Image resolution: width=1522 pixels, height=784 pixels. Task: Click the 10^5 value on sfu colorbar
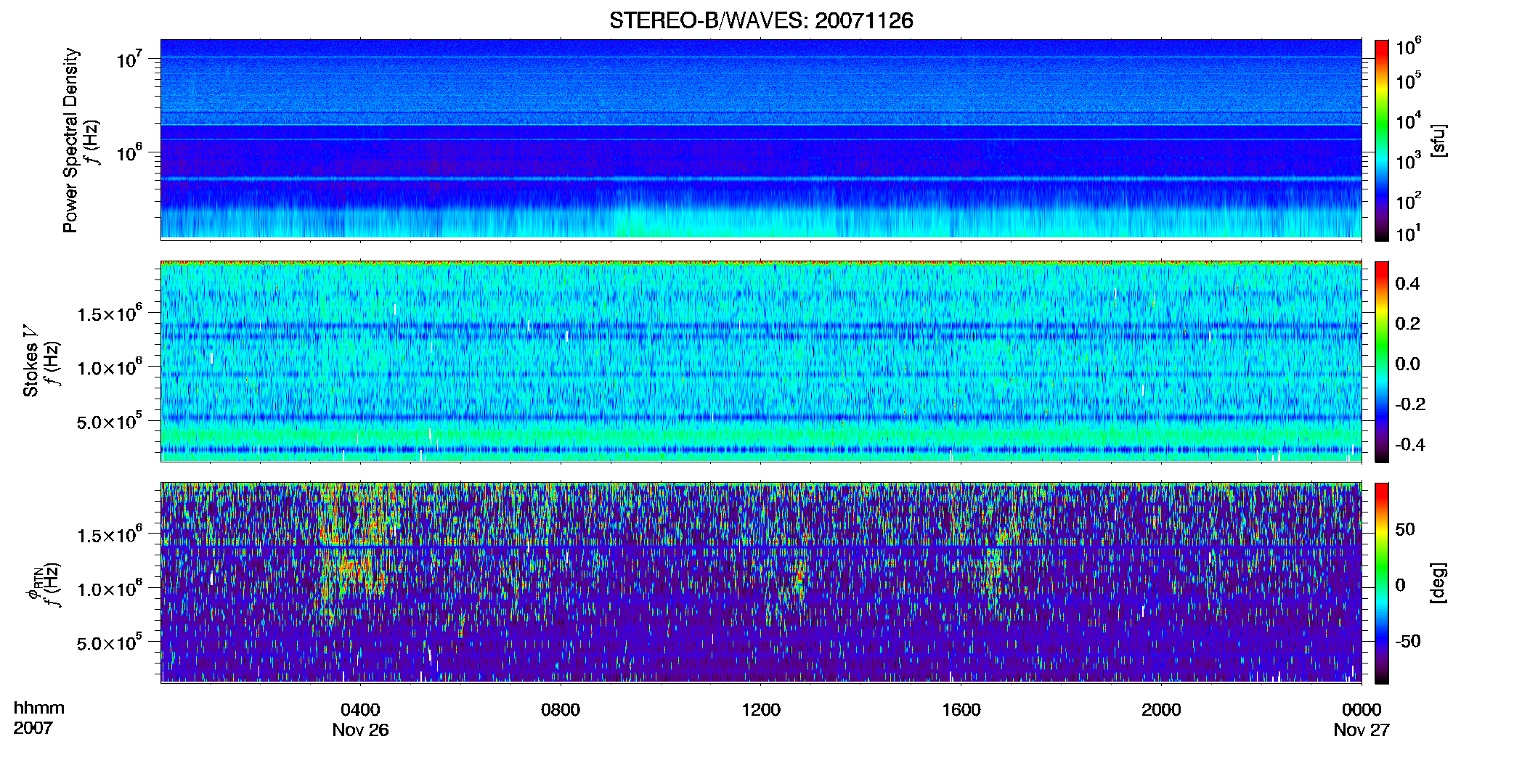(1409, 81)
